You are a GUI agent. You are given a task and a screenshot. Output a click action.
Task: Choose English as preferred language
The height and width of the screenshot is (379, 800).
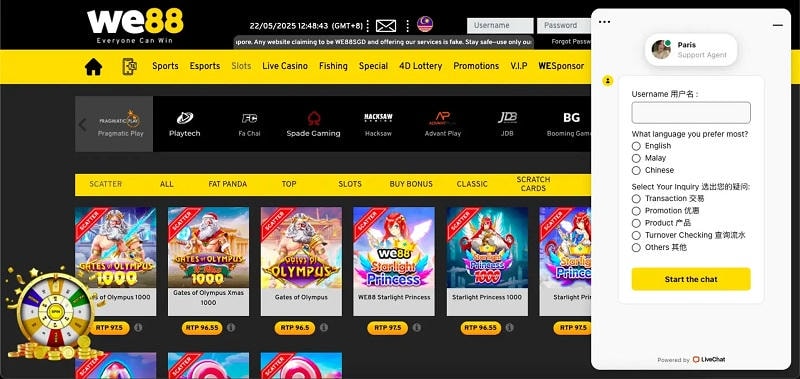click(x=636, y=146)
